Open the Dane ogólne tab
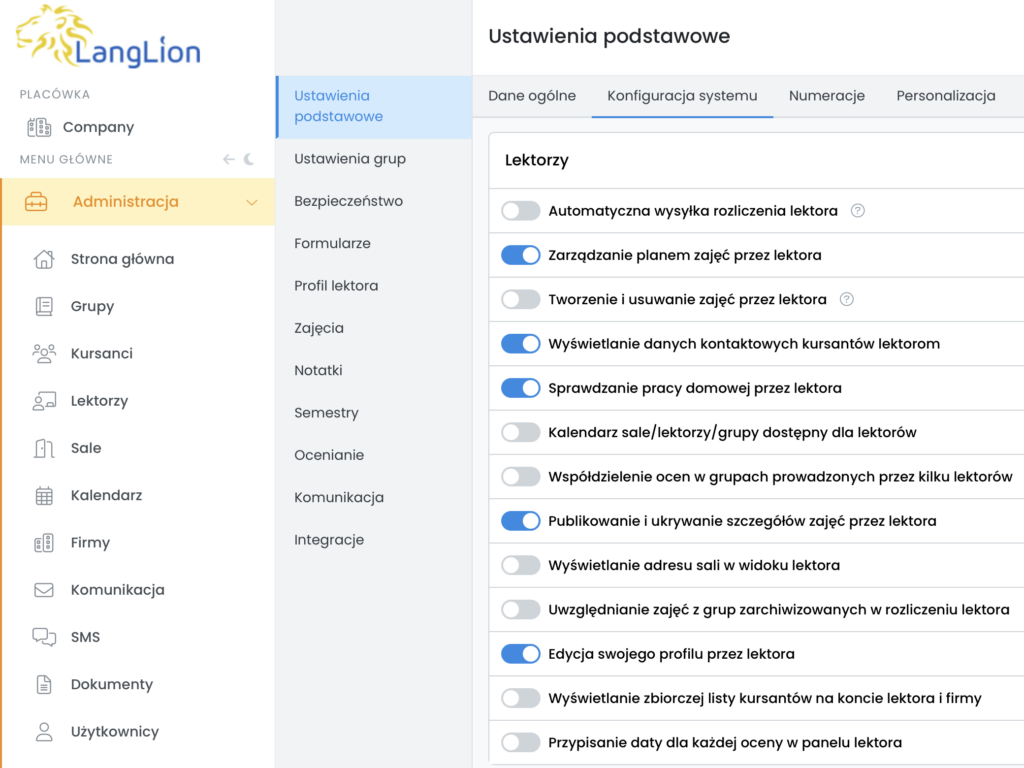This screenshot has width=1024, height=768. click(x=532, y=96)
